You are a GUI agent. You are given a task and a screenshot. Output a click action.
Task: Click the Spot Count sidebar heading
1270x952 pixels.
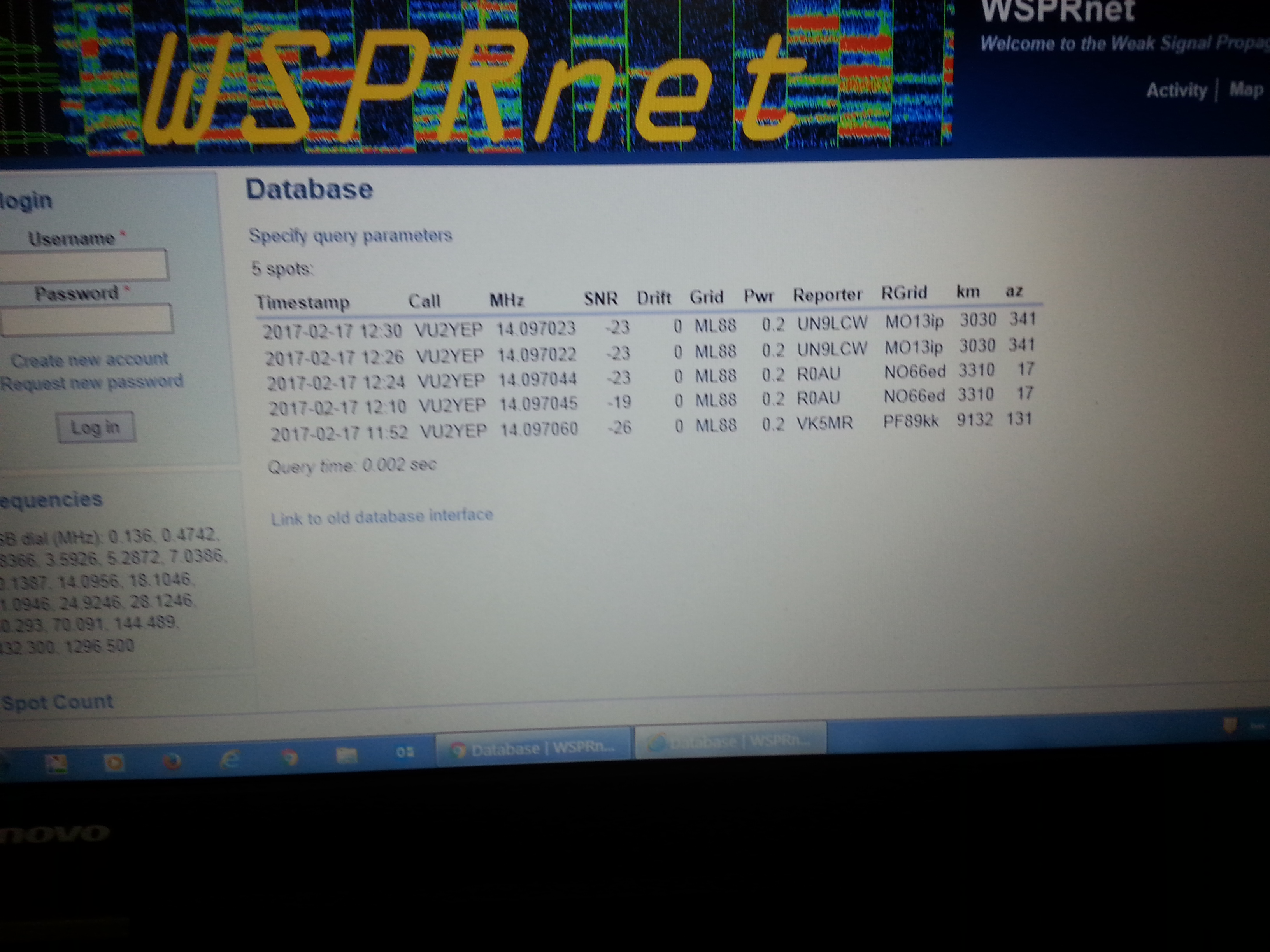pyautogui.click(x=58, y=702)
